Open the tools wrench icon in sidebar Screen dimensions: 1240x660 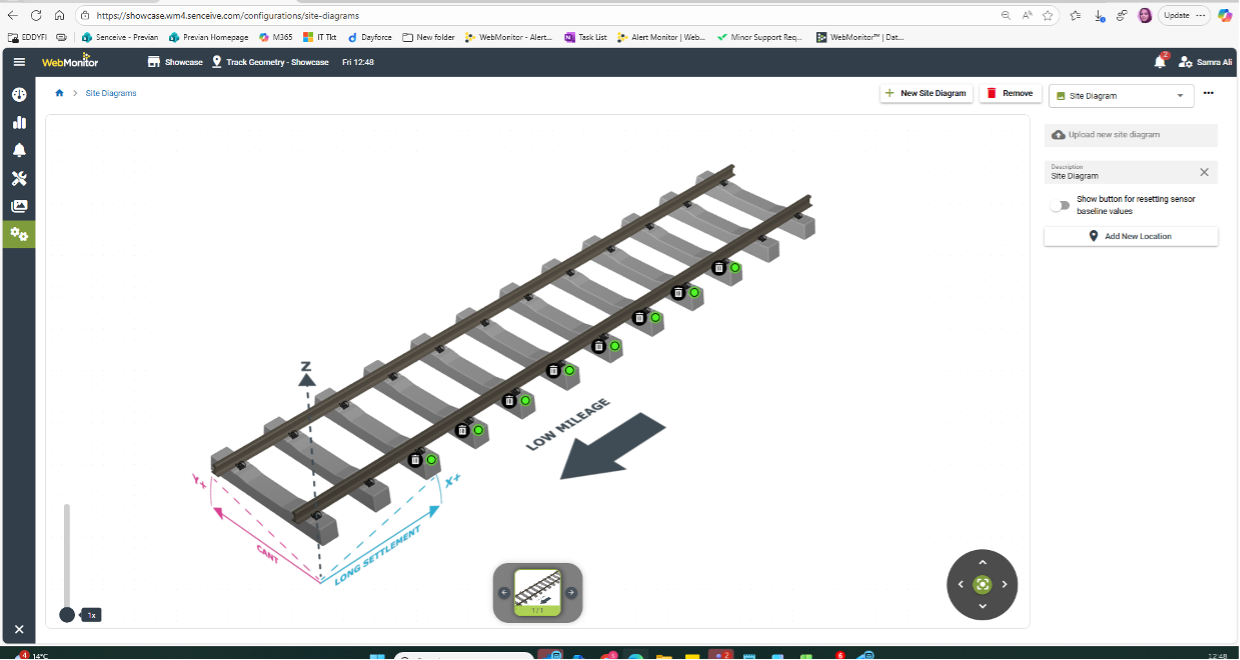(x=18, y=178)
